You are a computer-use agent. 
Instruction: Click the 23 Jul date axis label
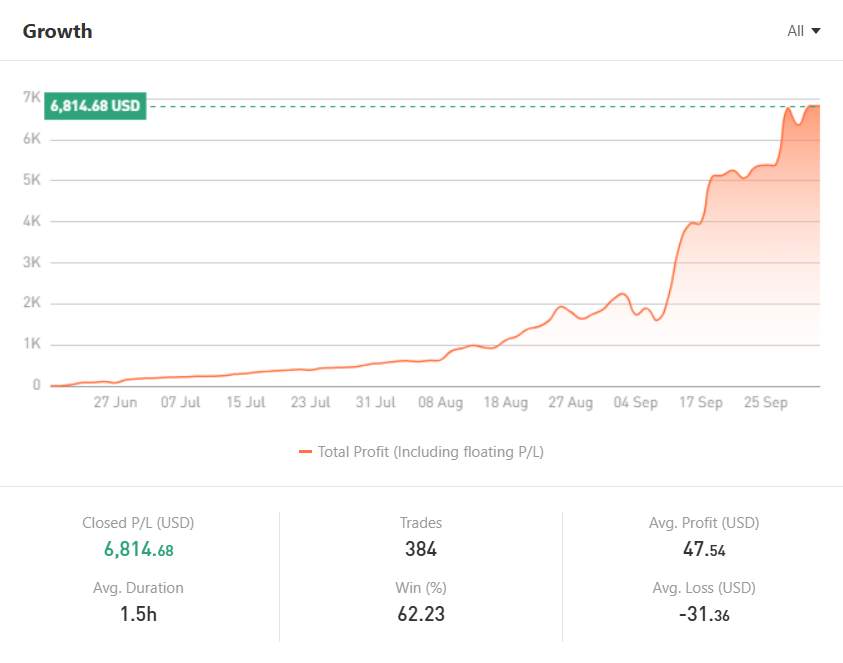click(x=310, y=403)
